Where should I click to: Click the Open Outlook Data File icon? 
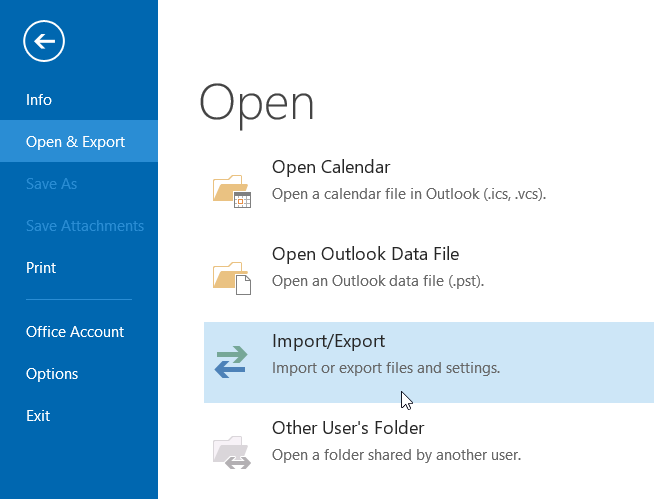click(232, 278)
